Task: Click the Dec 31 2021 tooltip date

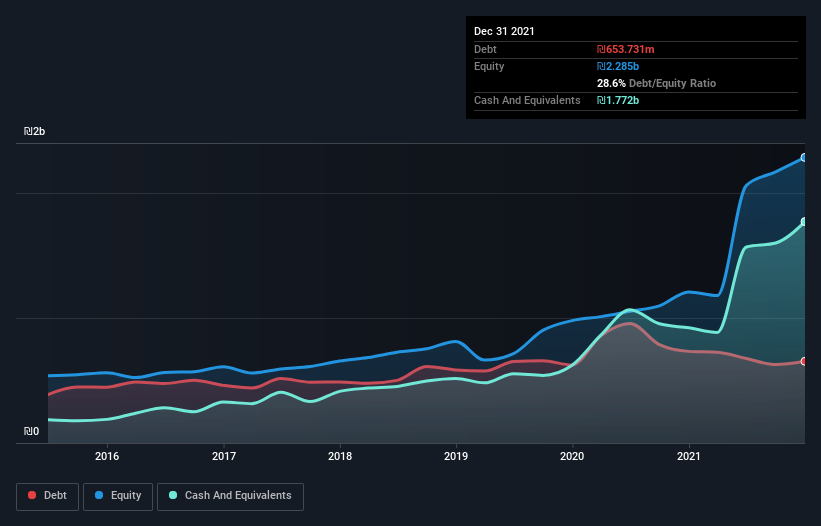Action: click(504, 31)
